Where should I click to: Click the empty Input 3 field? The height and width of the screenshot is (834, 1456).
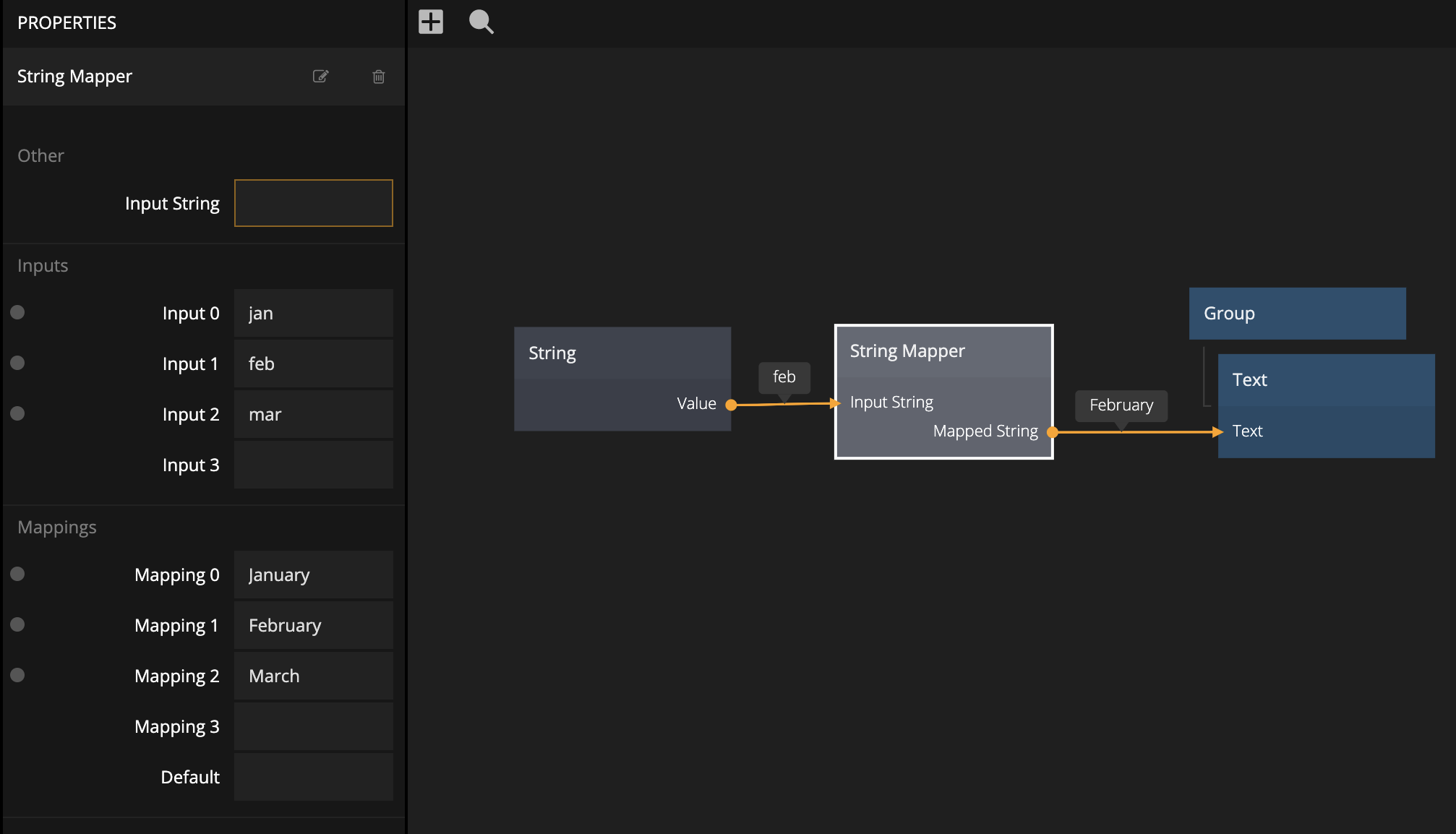tap(313, 465)
